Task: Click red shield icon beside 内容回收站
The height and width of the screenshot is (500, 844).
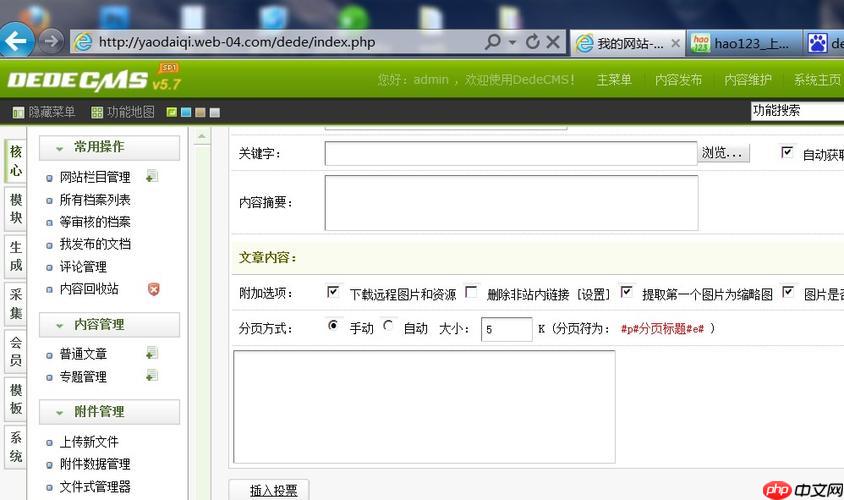Action: [x=153, y=289]
